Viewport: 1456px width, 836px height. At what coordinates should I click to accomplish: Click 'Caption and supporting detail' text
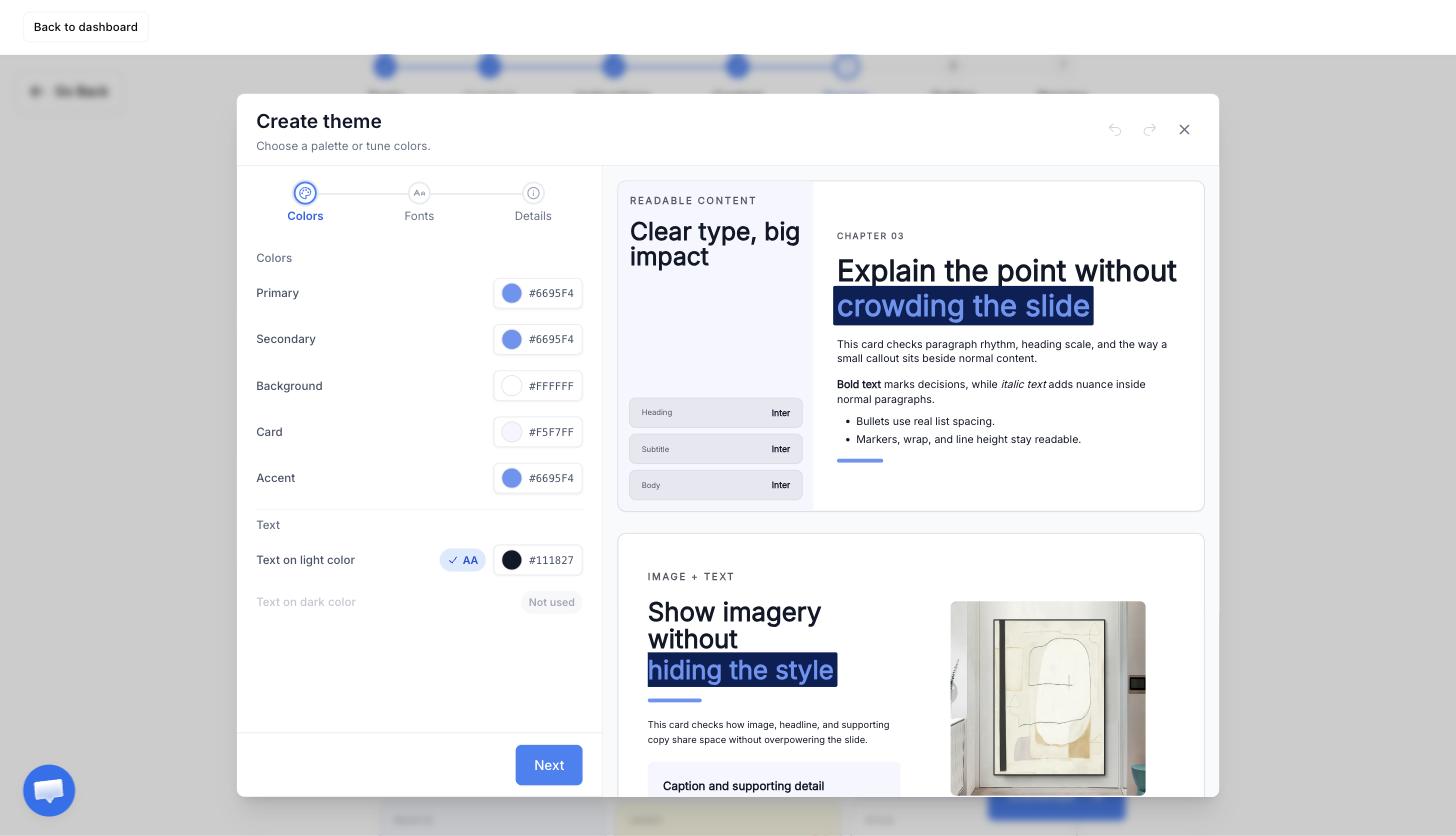(743, 786)
